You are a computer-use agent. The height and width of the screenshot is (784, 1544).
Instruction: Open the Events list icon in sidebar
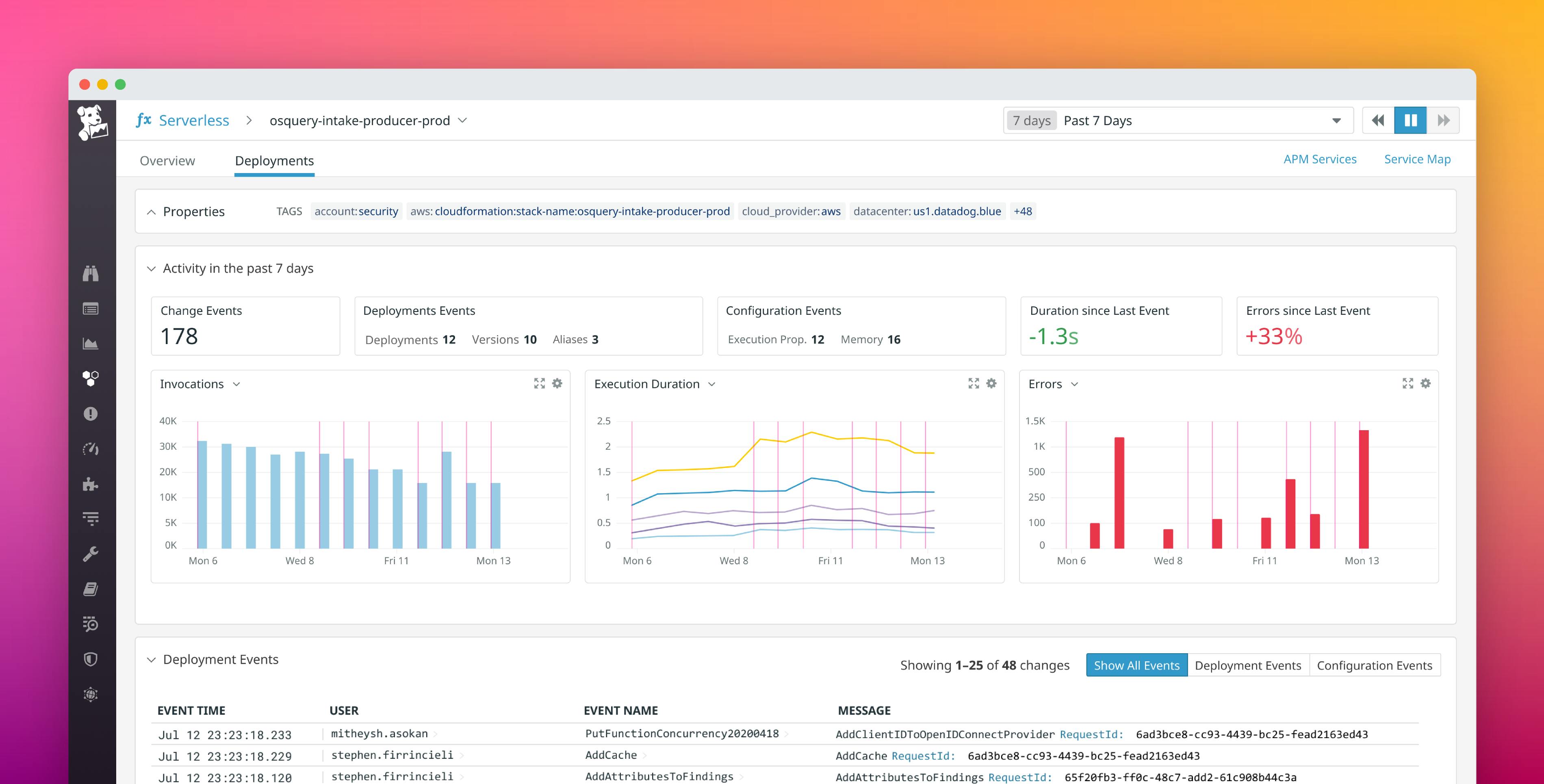pyautogui.click(x=91, y=309)
